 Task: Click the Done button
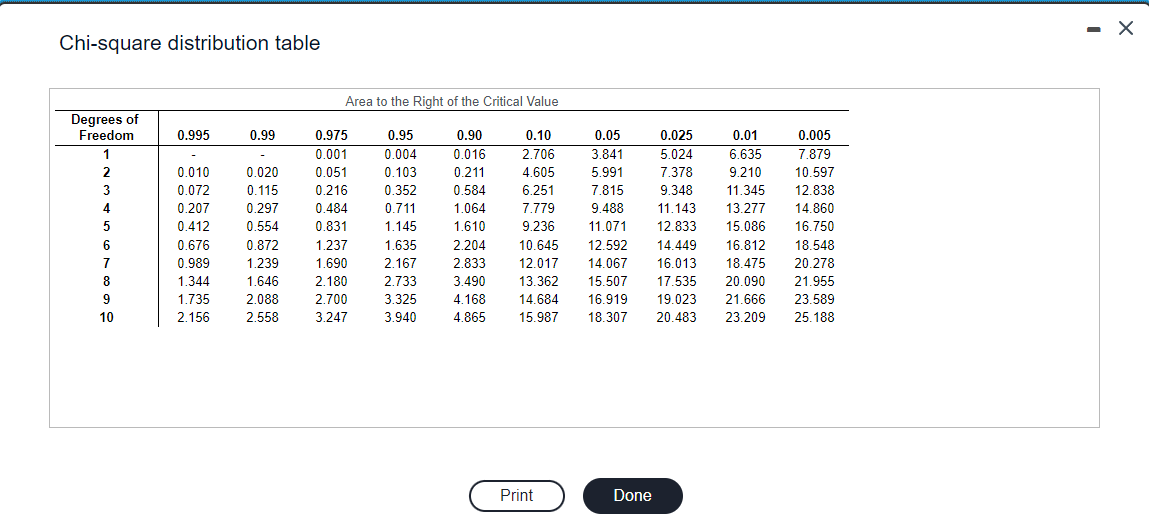point(632,496)
